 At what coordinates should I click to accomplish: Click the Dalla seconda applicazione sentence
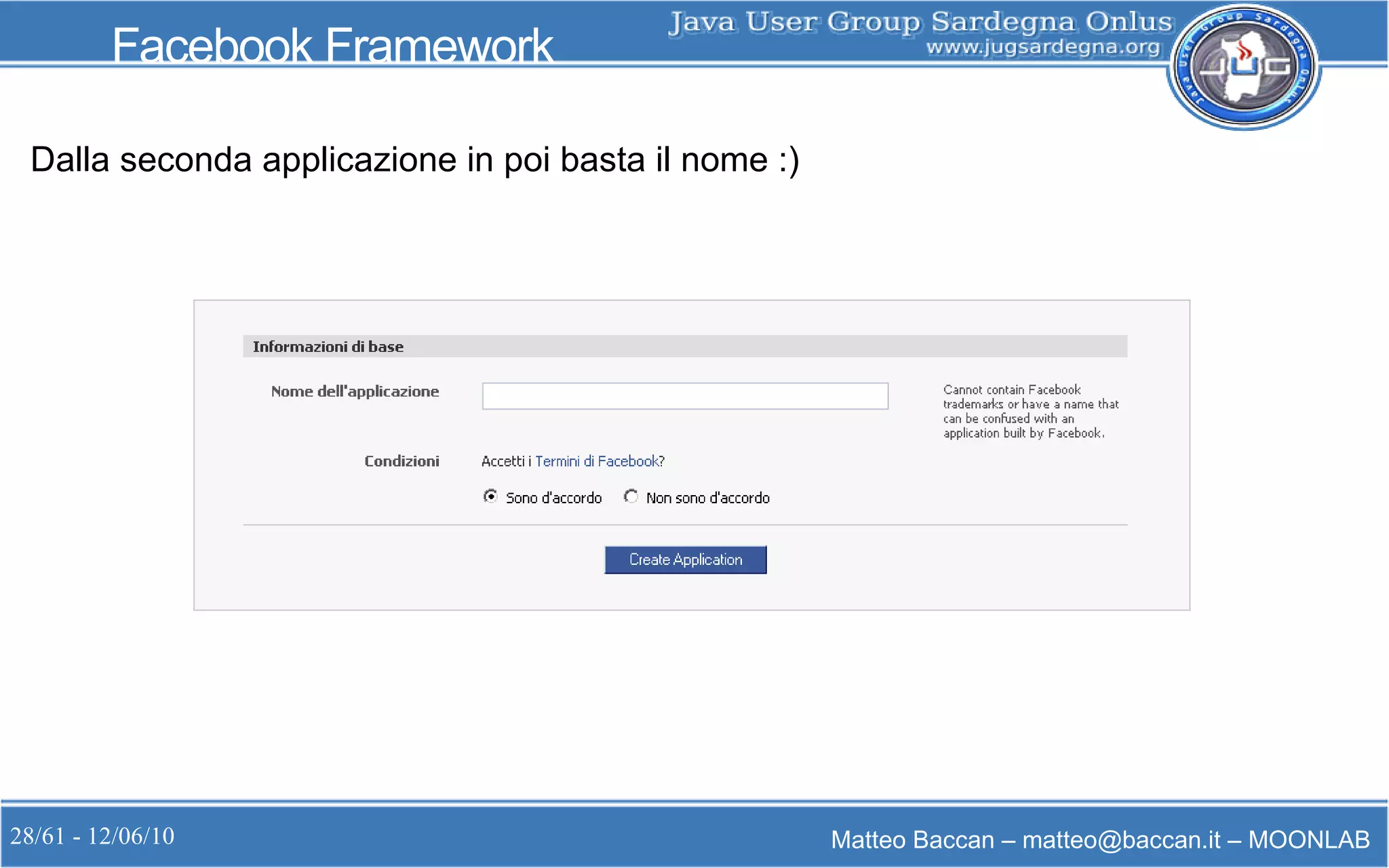415,160
